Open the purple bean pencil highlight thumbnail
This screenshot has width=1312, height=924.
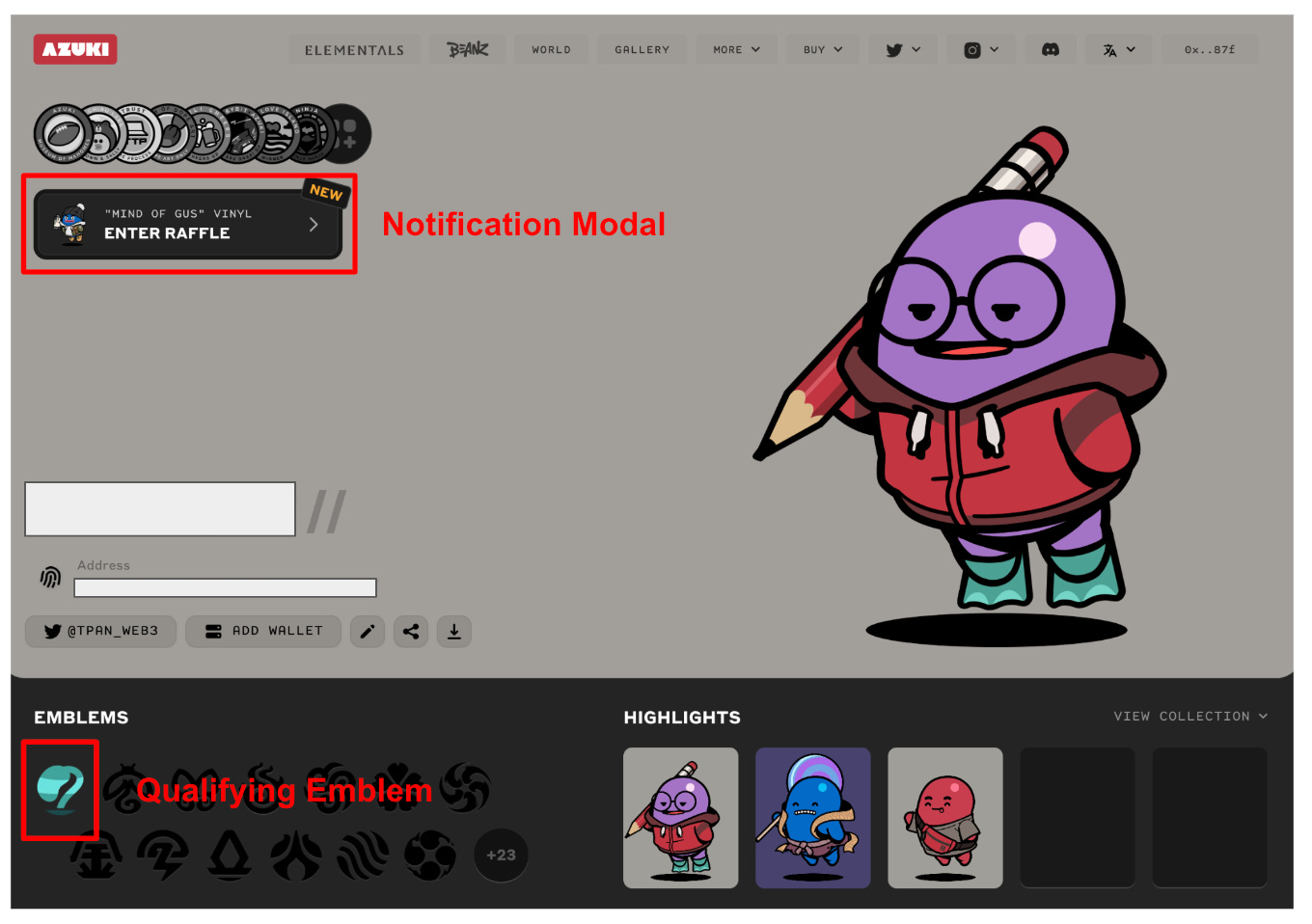[x=681, y=818]
